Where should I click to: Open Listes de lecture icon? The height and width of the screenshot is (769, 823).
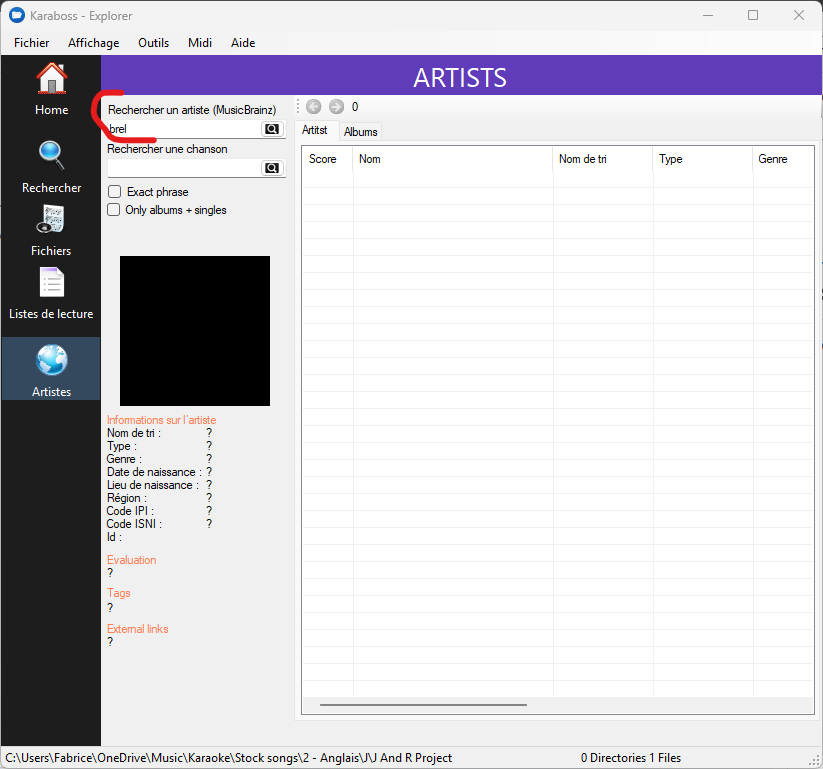point(51,283)
